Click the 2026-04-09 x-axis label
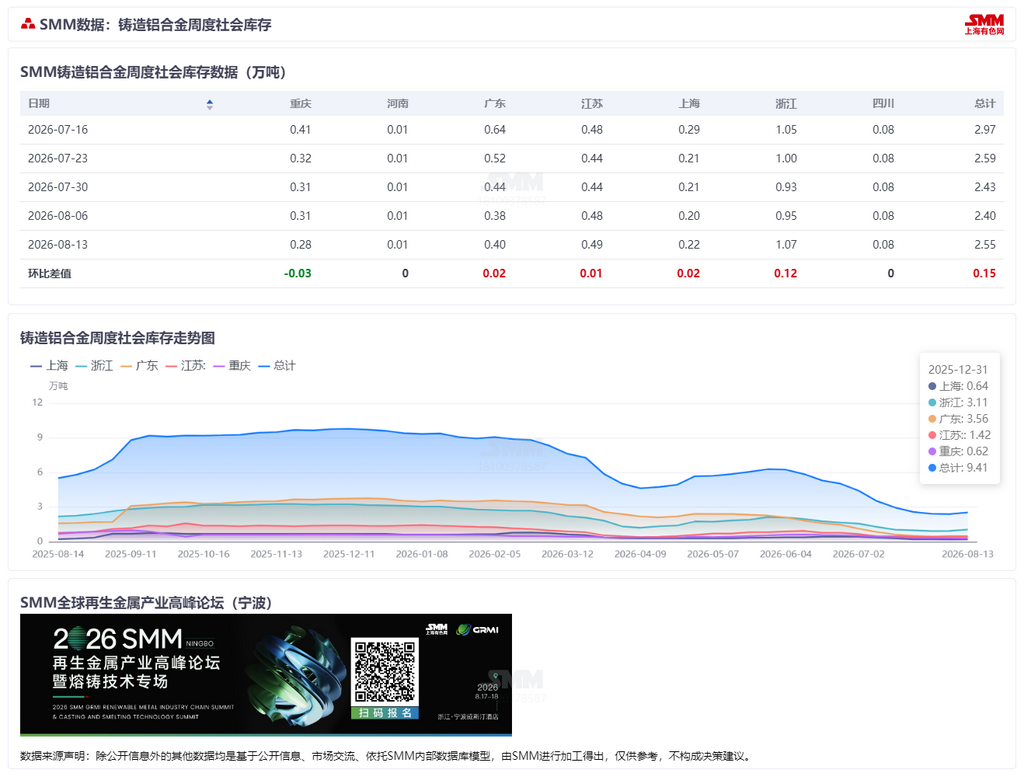Image resolution: width=1024 pixels, height=777 pixels. [640, 554]
